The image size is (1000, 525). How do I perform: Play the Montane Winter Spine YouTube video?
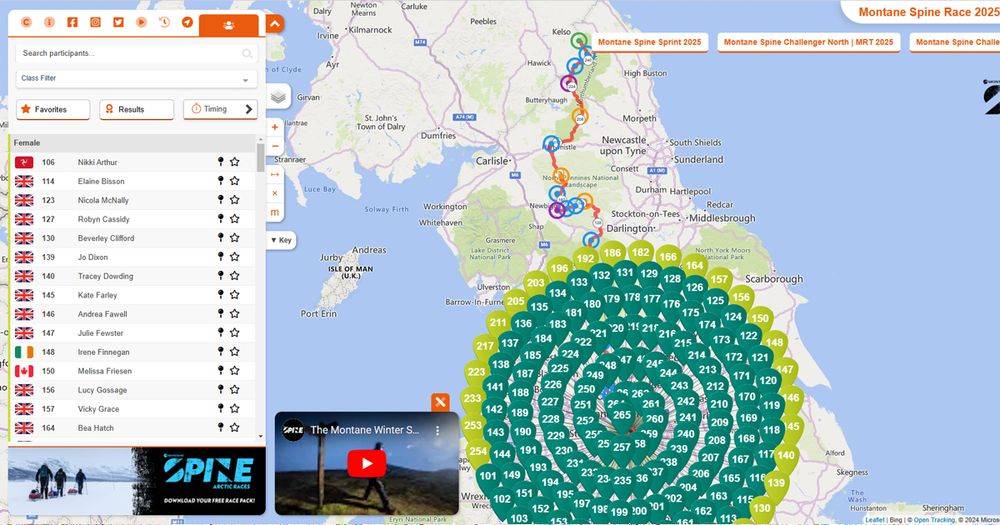367,464
